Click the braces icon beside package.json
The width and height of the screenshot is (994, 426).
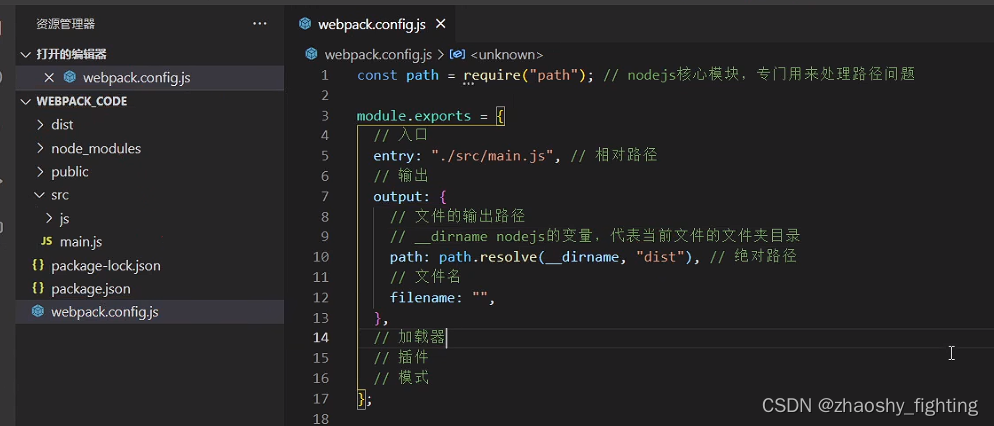(38, 288)
